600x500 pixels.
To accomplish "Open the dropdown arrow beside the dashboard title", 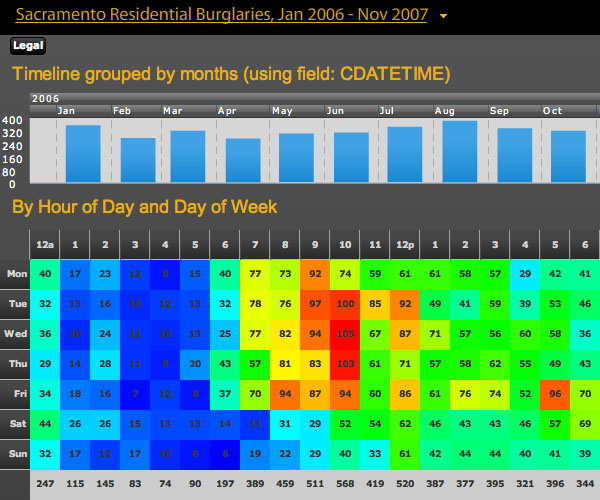I will 443,16.
